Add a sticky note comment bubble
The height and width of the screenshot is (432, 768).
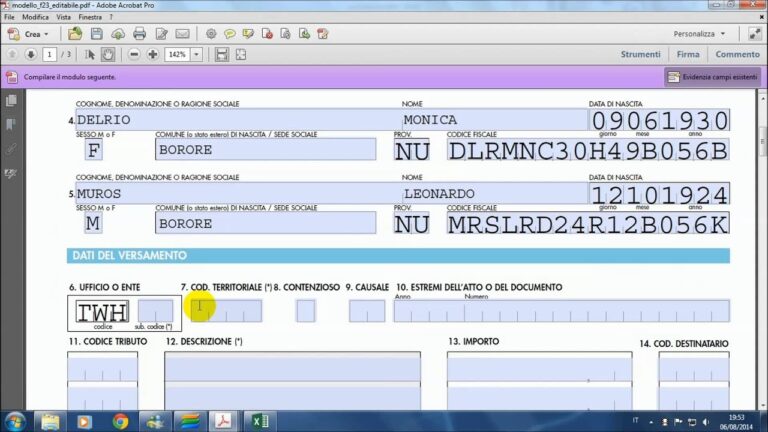point(229,34)
